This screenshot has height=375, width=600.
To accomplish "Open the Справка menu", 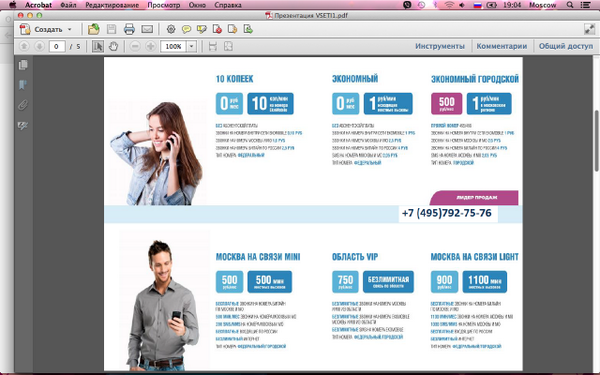I will click(x=228, y=5).
